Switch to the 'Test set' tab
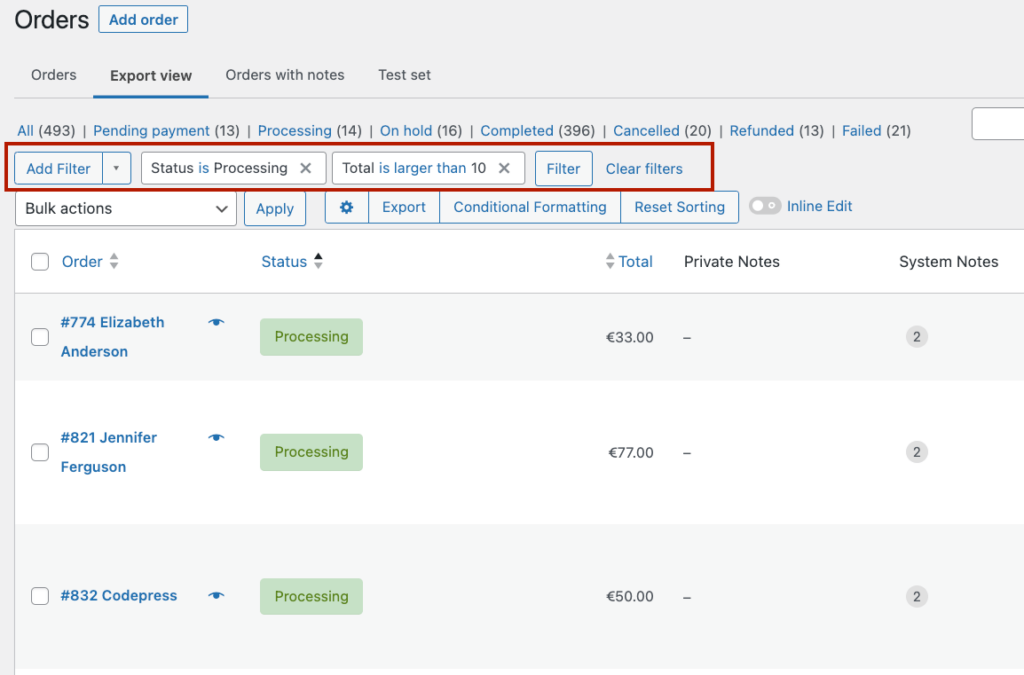This screenshot has height=675, width=1024. pyautogui.click(x=404, y=75)
